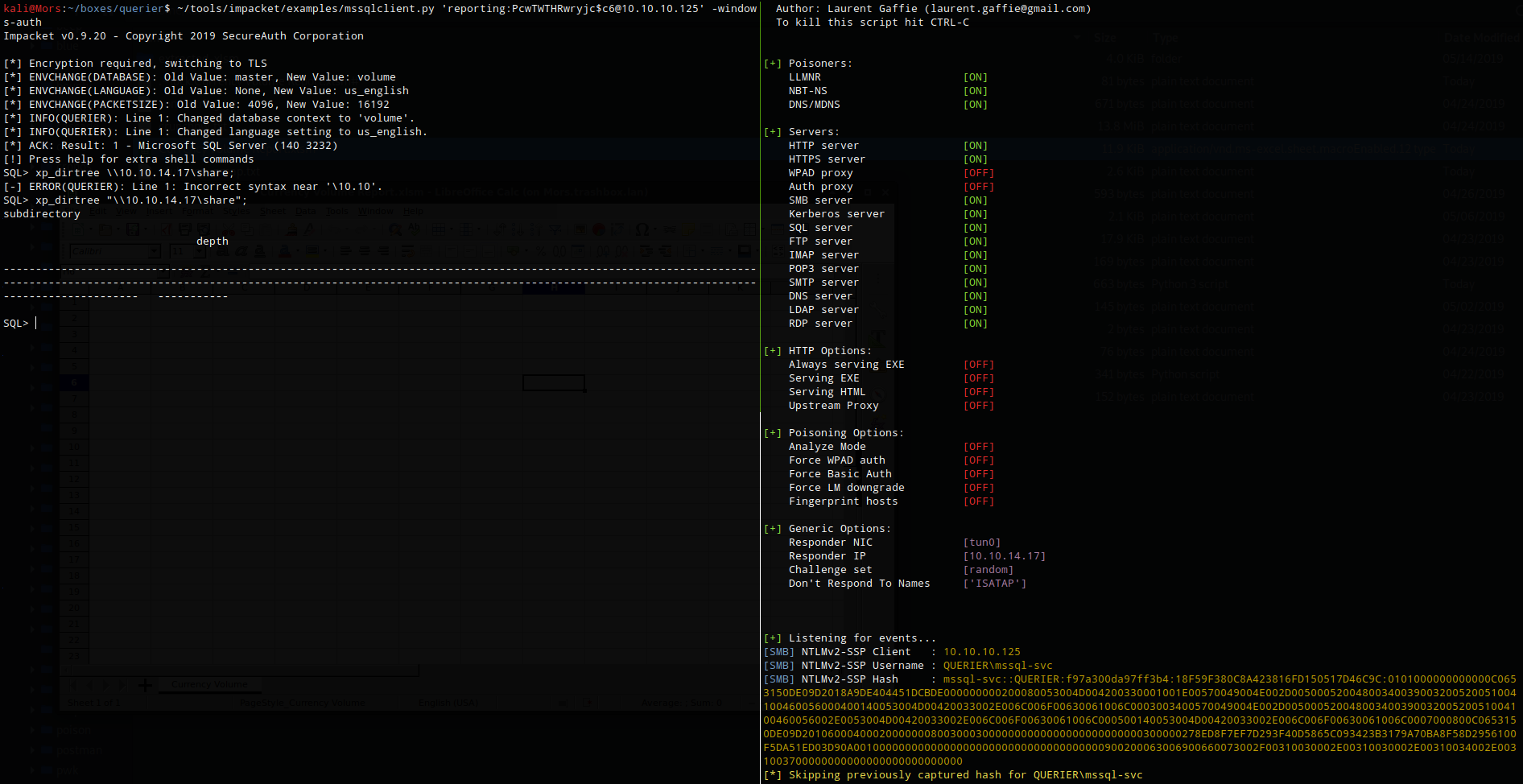This screenshot has height=784, width=1523.
Task: Click the 'Generic Options:' section heading
Action: (840, 529)
